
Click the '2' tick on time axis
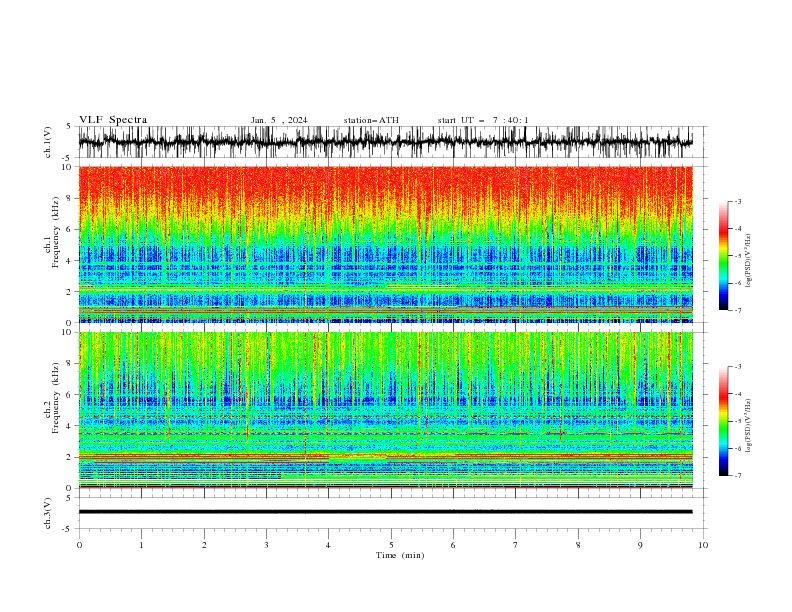[204, 545]
